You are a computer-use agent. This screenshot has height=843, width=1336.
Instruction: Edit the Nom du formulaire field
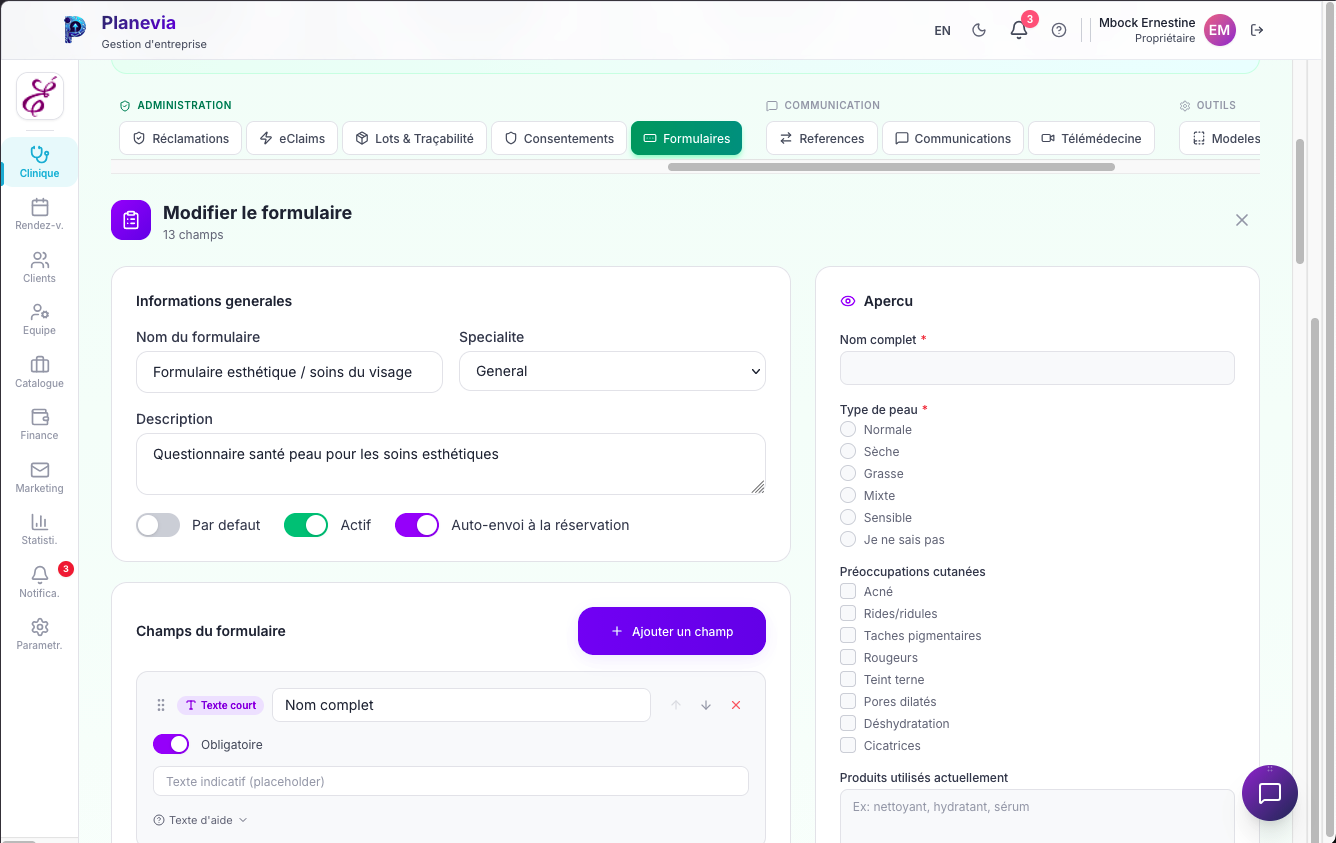pos(289,371)
